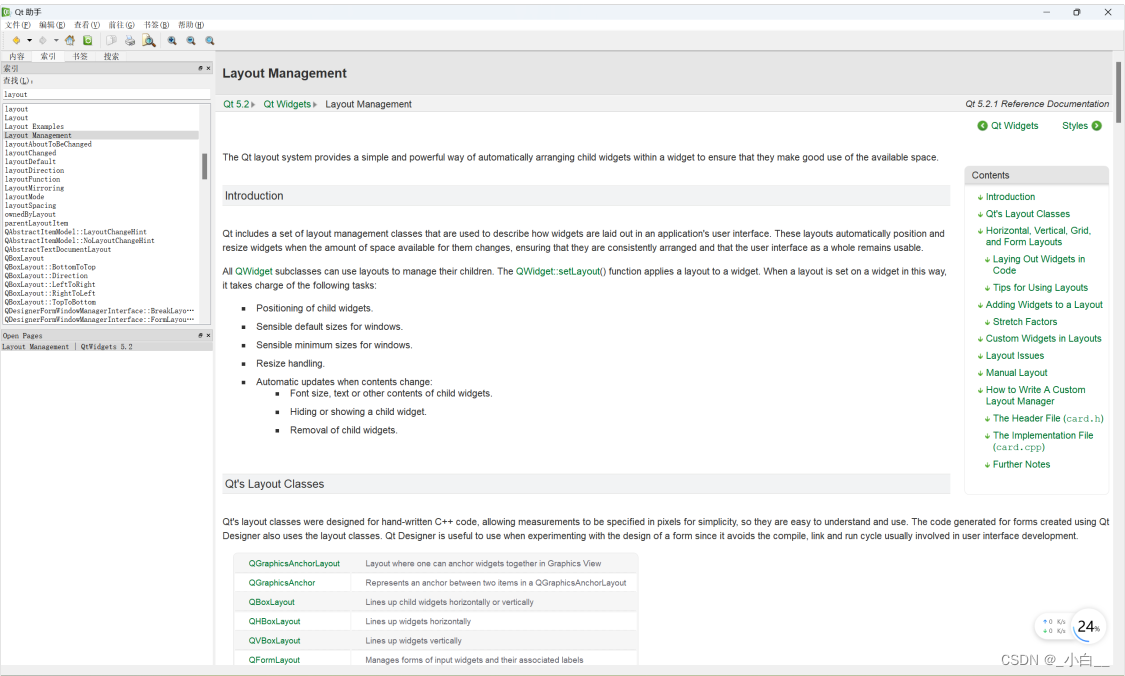Click the green arrow after Styles

[x=1096, y=126]
